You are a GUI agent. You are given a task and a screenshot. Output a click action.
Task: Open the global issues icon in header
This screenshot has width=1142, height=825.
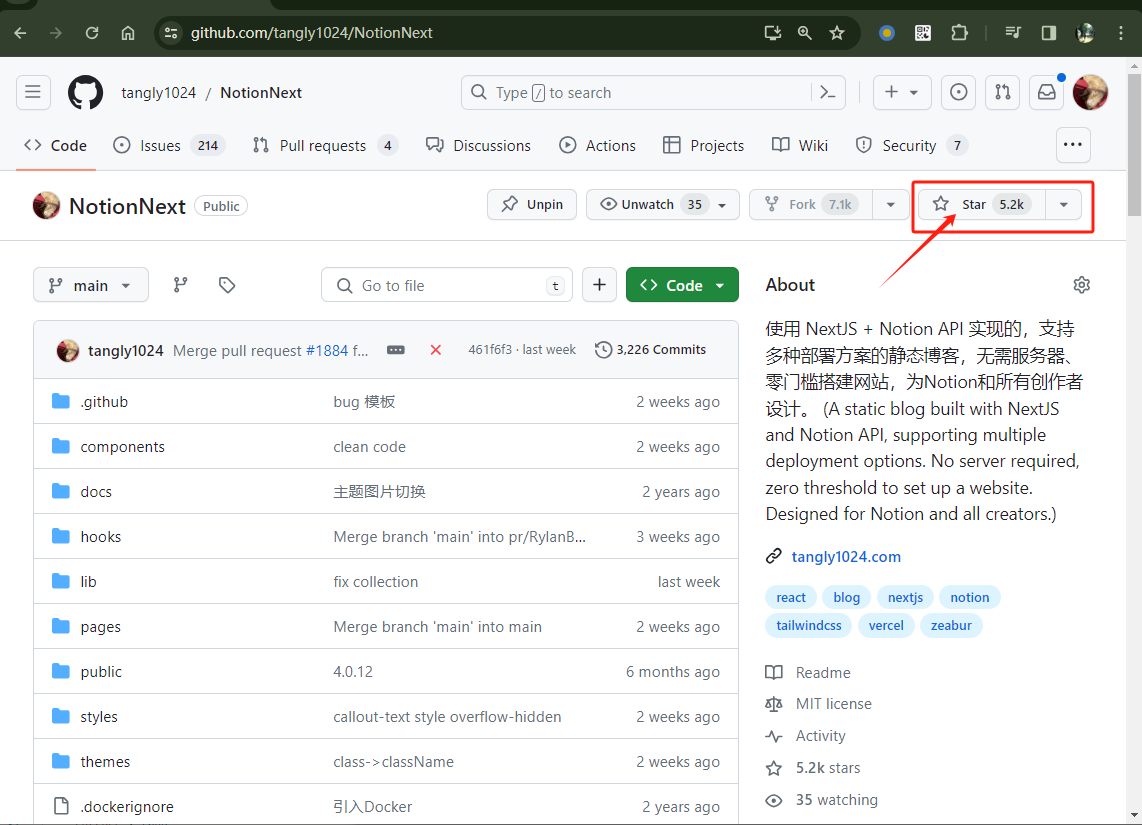point(958,92)
